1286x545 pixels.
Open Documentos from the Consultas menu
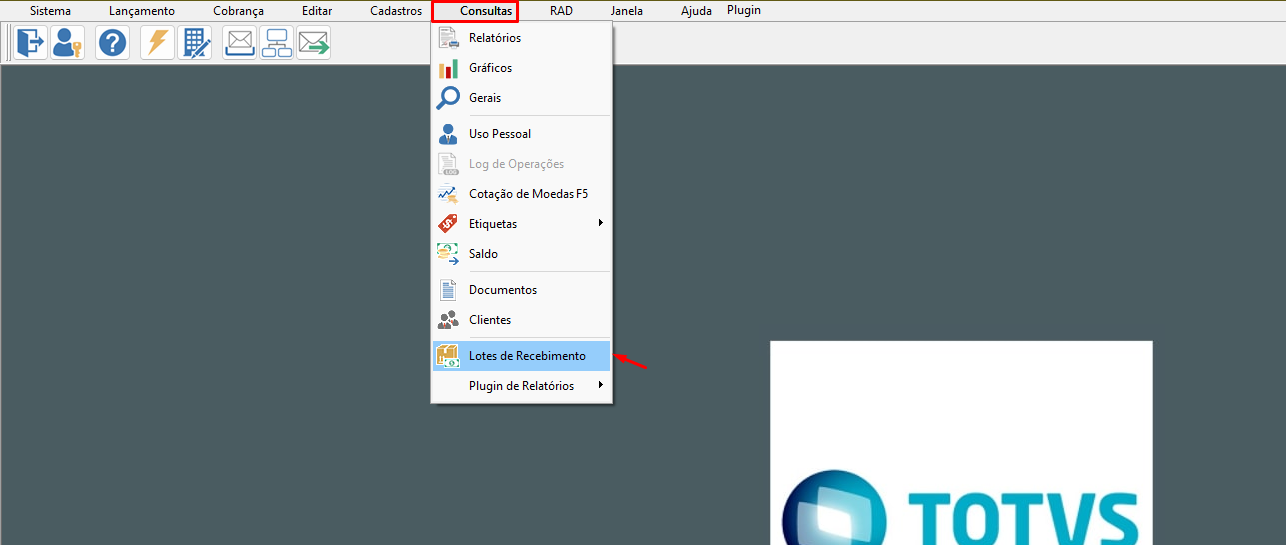pyautogui.click(x=521, y=290)
